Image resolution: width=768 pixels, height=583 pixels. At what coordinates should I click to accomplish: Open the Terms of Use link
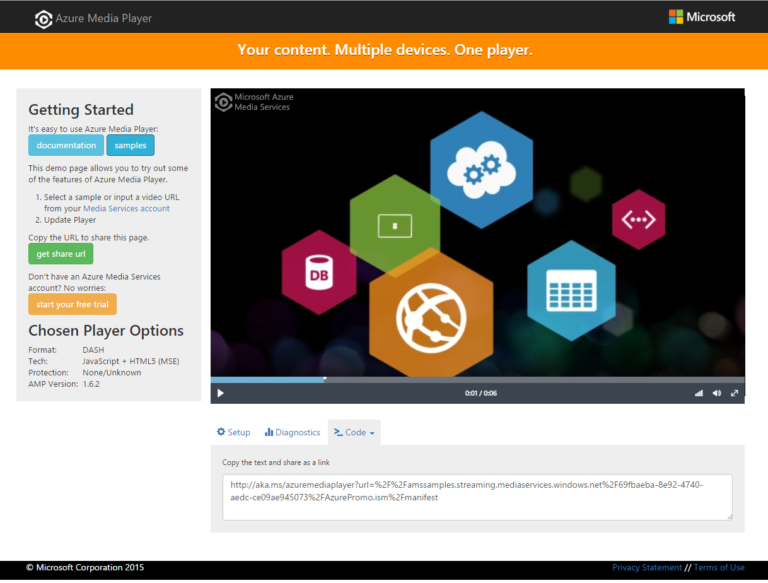(719, 567)
